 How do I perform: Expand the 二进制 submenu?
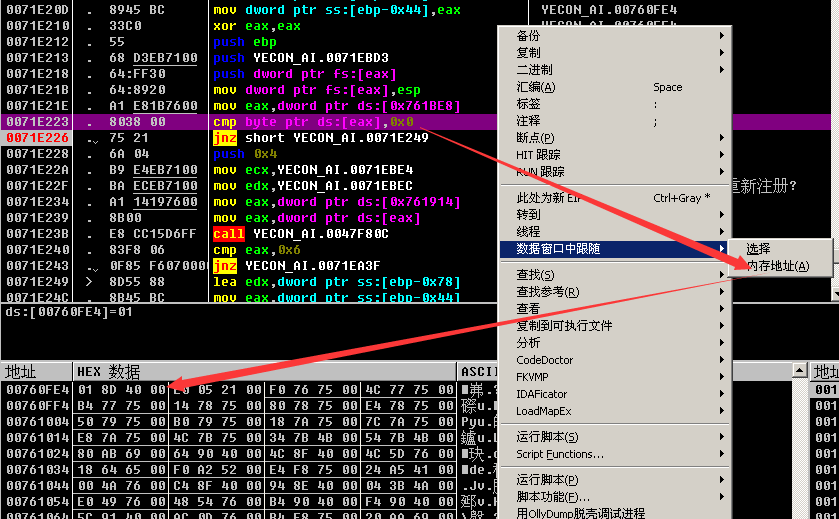point(534,70)
